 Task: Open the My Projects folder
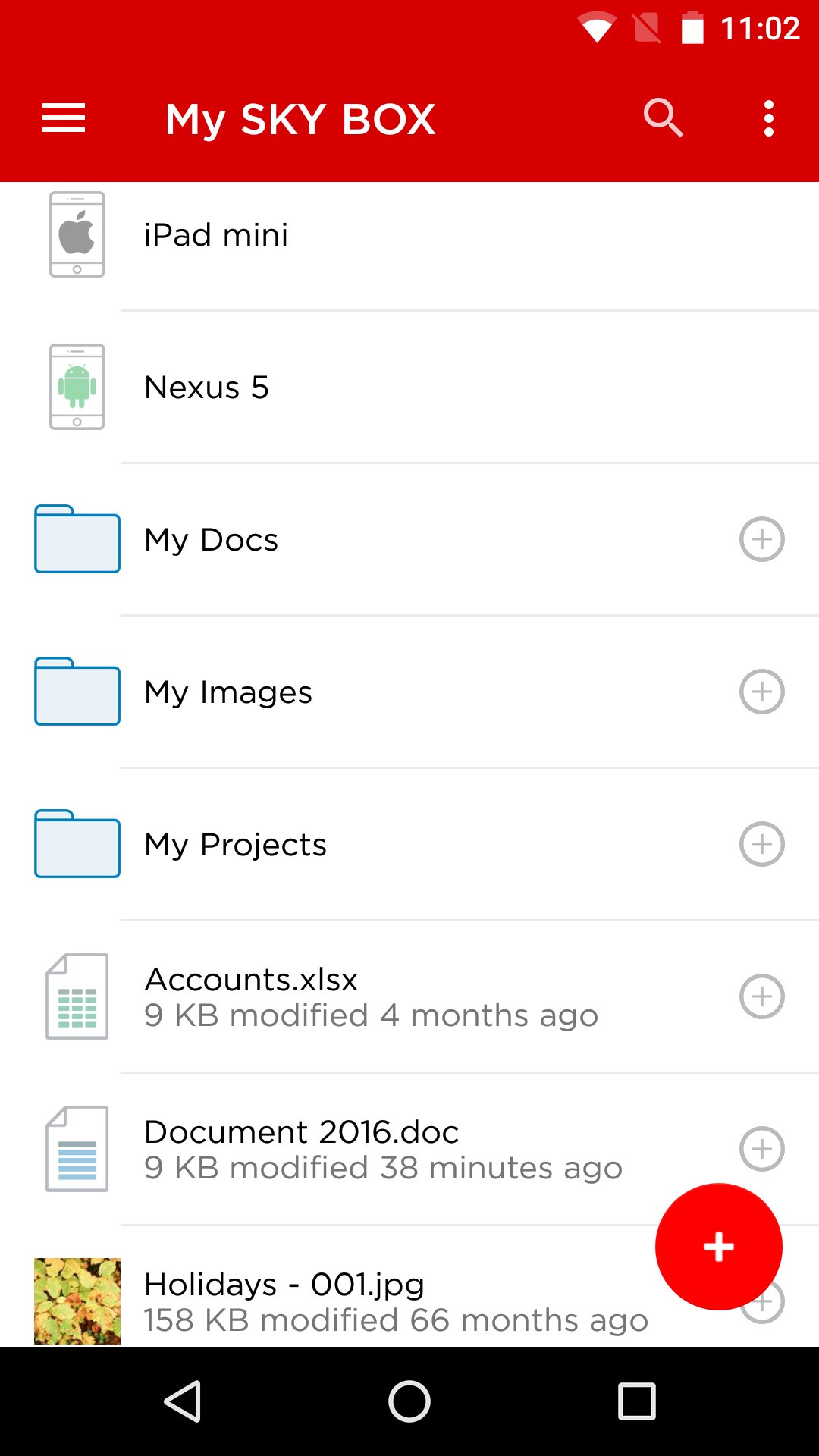(235, 845)
